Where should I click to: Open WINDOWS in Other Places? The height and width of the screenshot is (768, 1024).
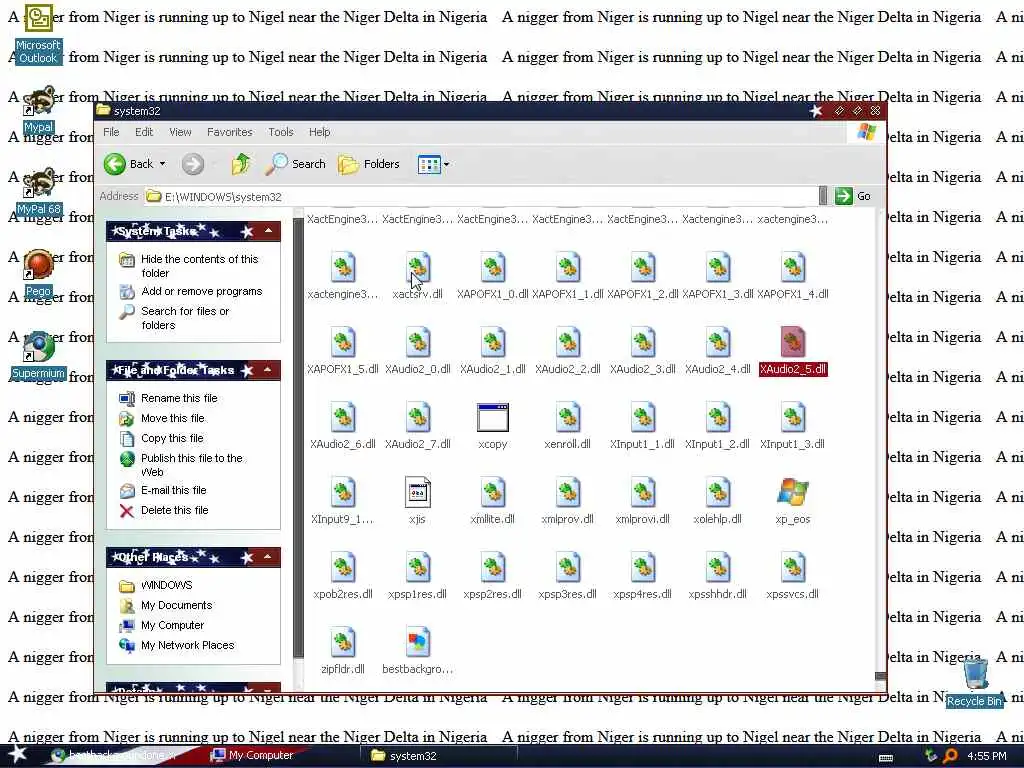pyautogui.click(x=167, y=585)
